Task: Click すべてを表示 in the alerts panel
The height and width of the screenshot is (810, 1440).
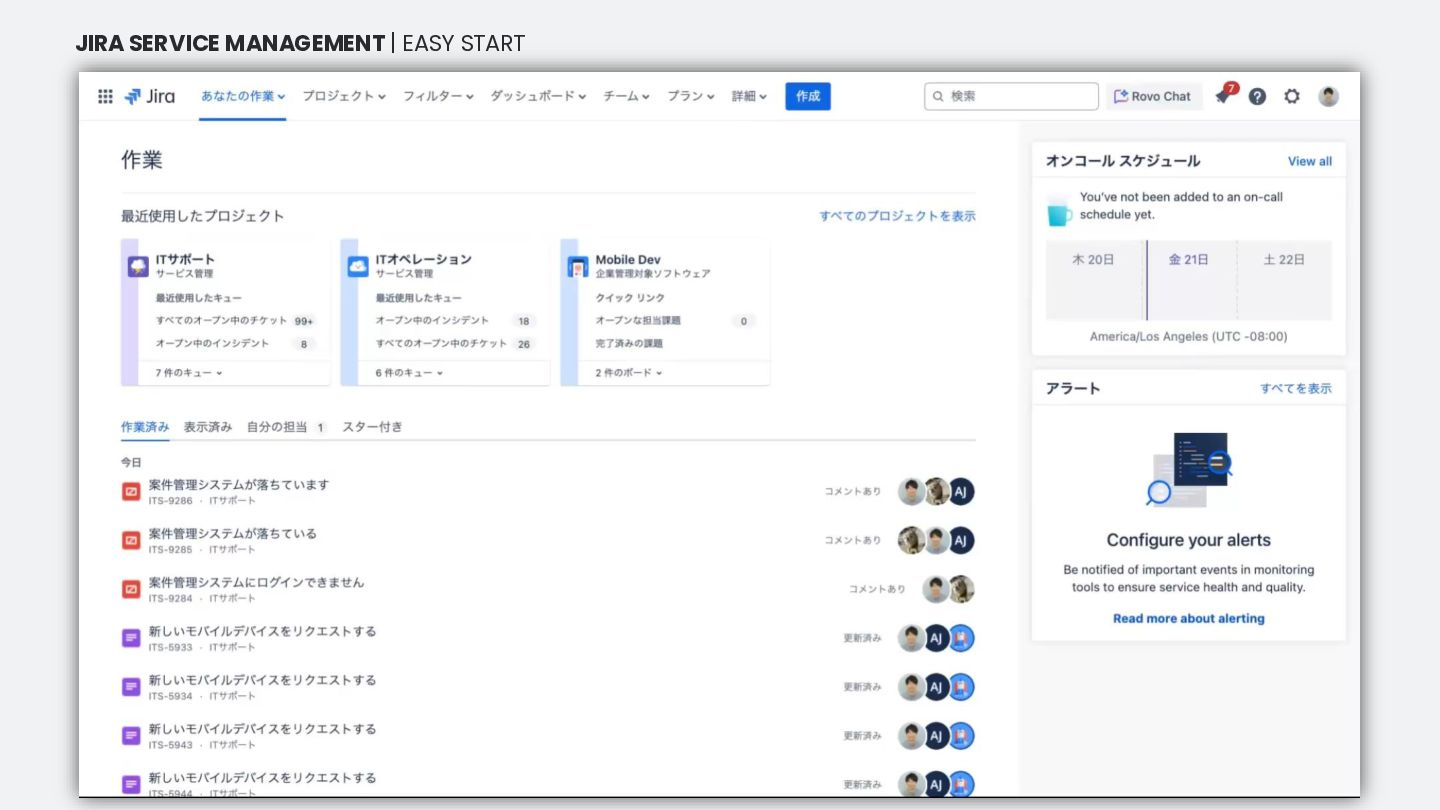Action: (1296, 389)
